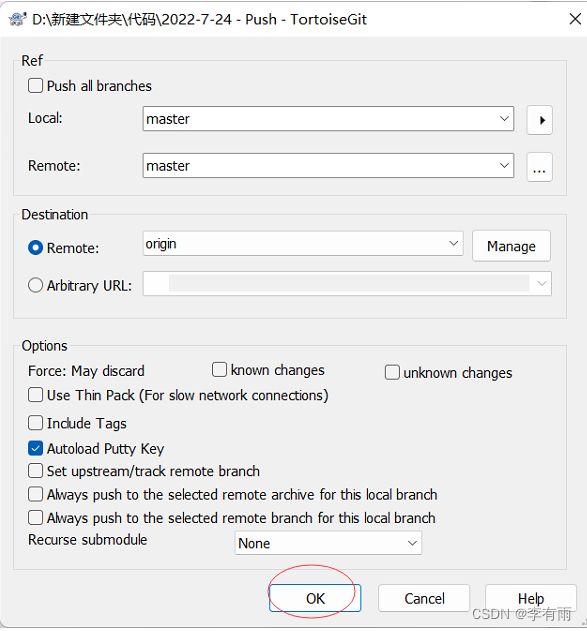Check Always push to selected remote branch
This screenshot has height=631, width=587.
tap(35, 518)
